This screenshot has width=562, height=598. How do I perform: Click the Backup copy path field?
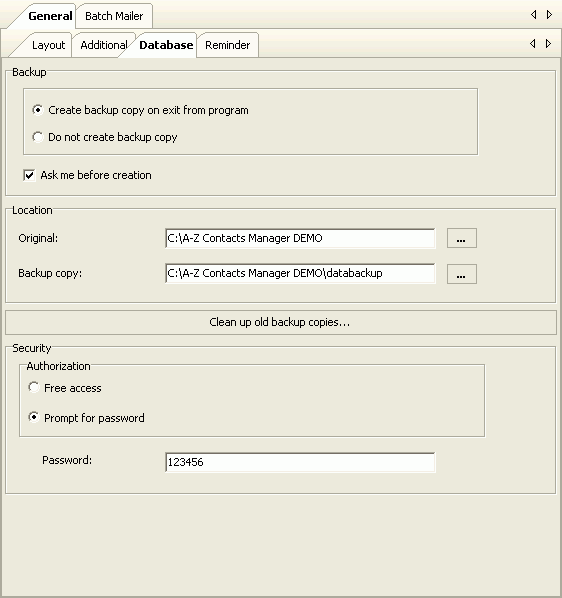coord(300,273)
